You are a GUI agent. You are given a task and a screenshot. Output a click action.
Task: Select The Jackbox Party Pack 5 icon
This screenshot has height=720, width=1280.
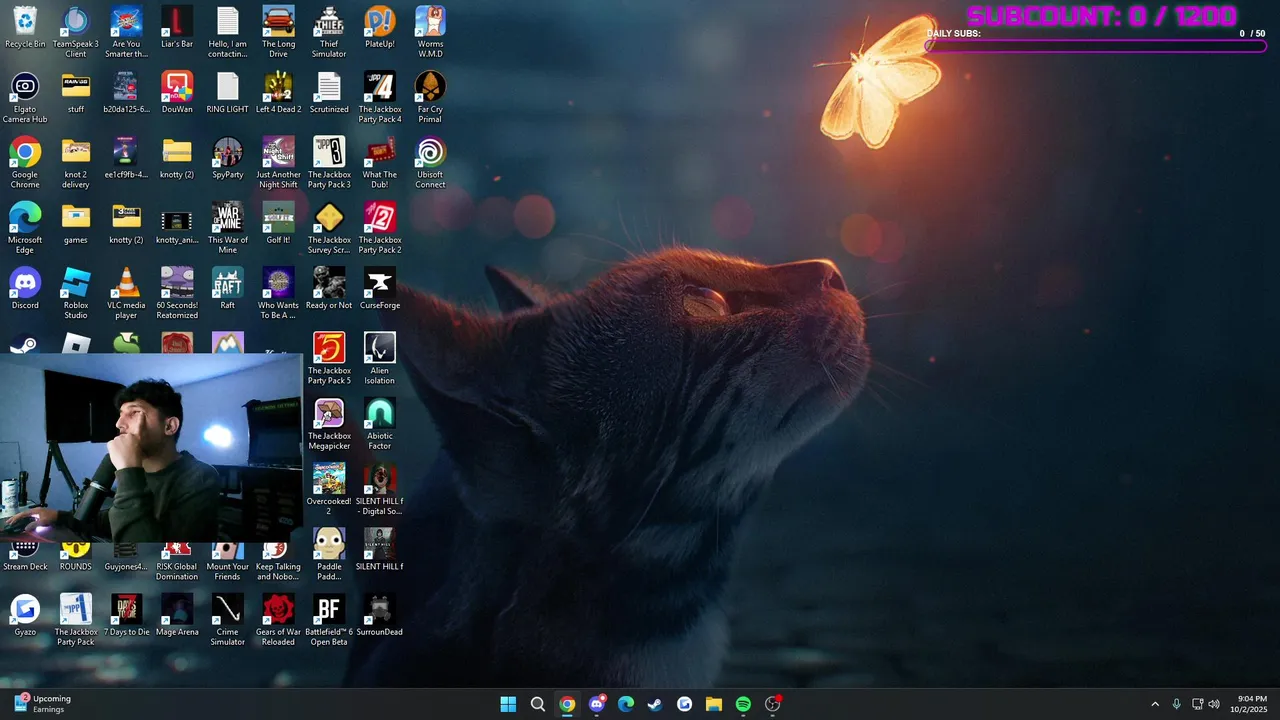pos(329,359)
